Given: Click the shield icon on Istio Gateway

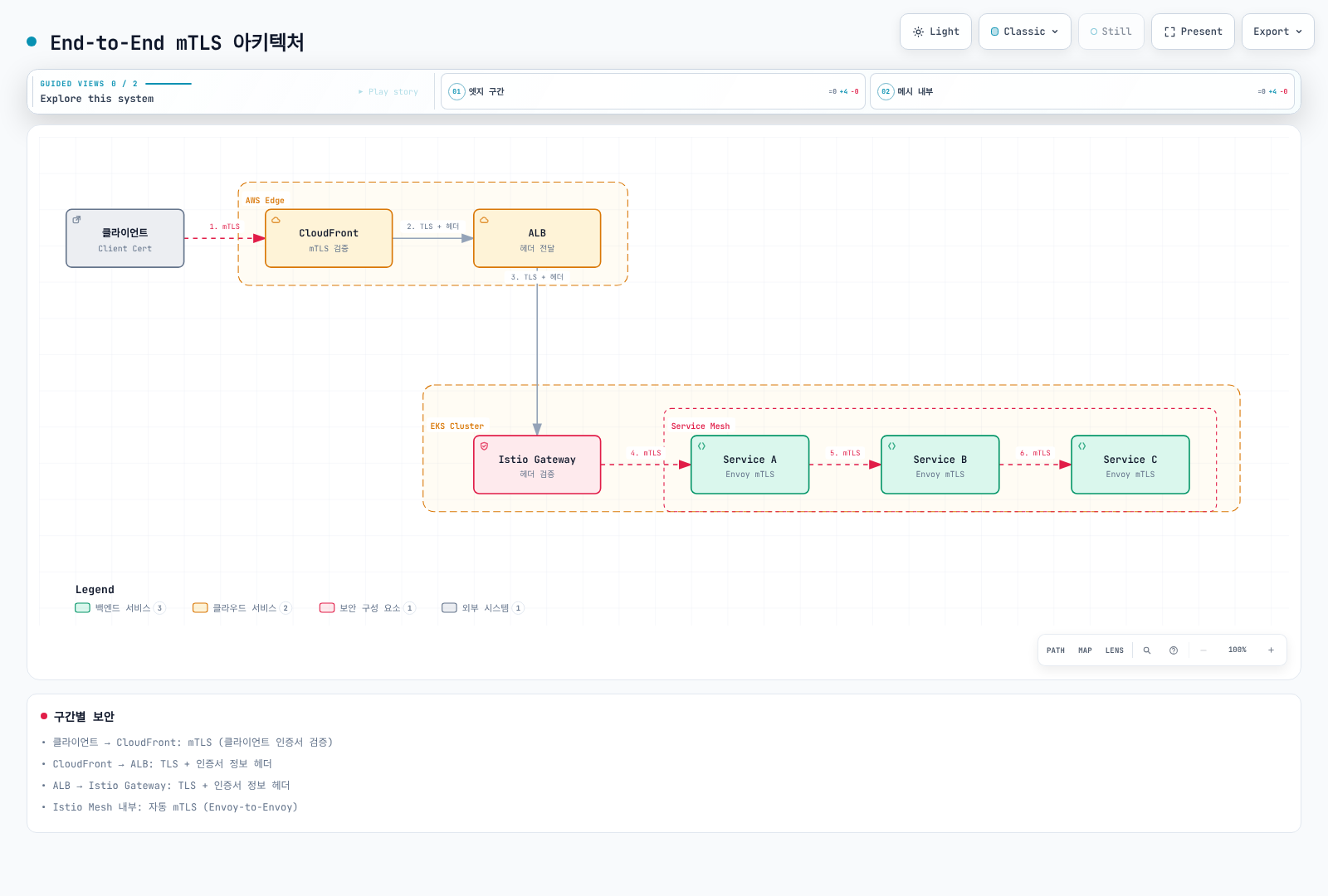Looking at the screenshot, I should pos(485,446).
